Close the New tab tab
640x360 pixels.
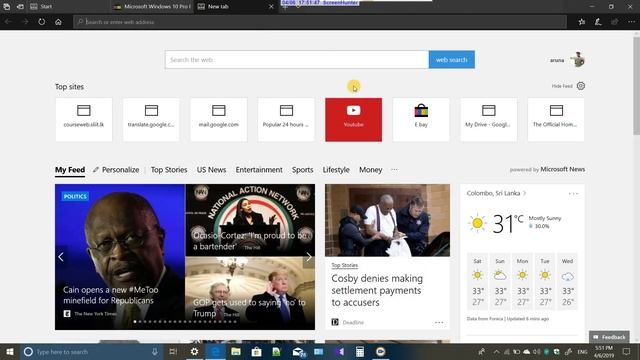click(x=271, y=7)
